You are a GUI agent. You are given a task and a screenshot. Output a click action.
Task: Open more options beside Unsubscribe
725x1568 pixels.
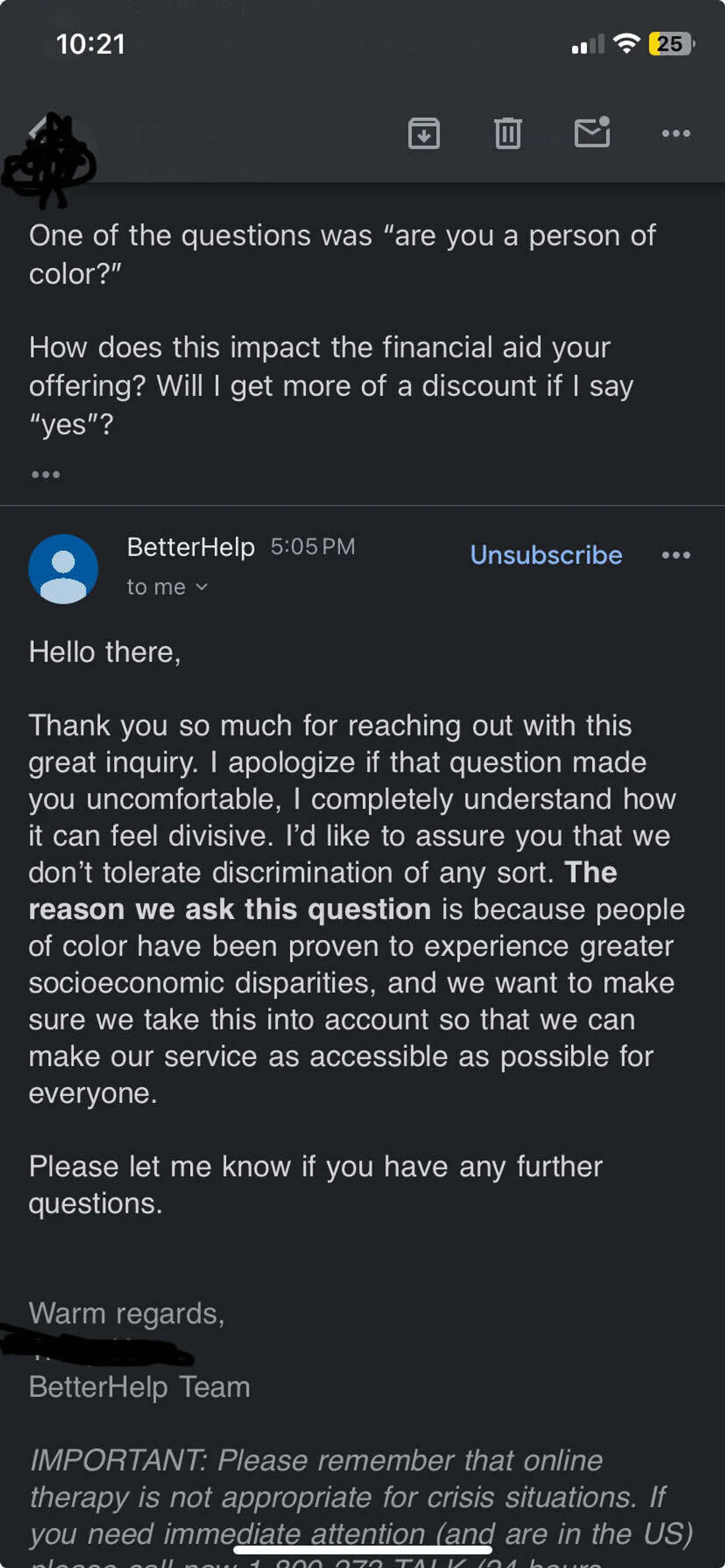tap(675, 555)
